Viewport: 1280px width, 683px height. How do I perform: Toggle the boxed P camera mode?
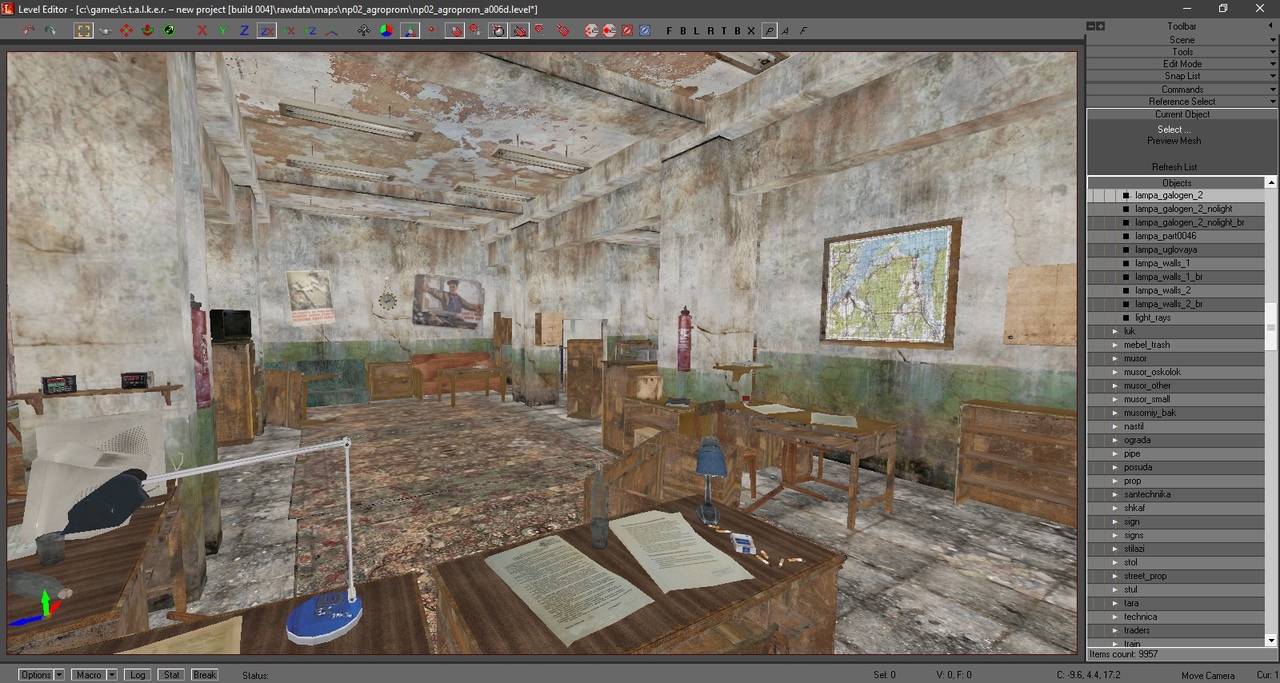[x=769, y=31]
